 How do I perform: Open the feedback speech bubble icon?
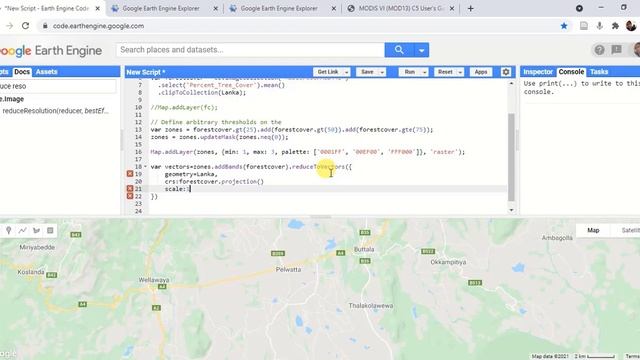click(x=616, y=50)
